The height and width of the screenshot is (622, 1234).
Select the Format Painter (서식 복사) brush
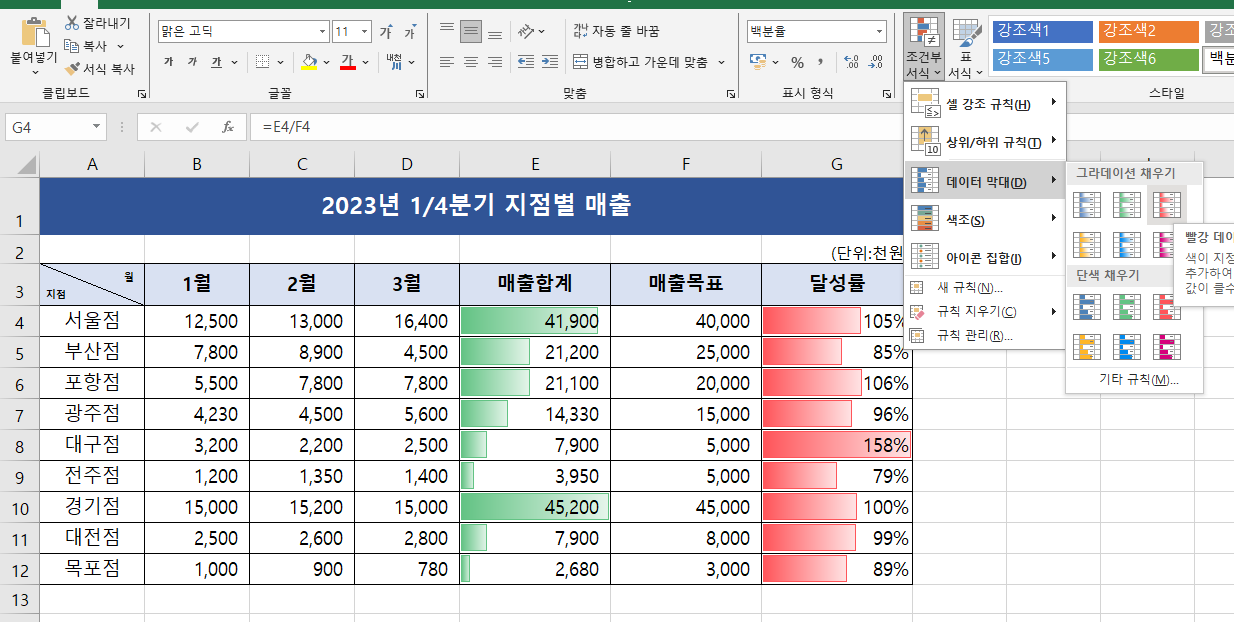tap(72, 69)
